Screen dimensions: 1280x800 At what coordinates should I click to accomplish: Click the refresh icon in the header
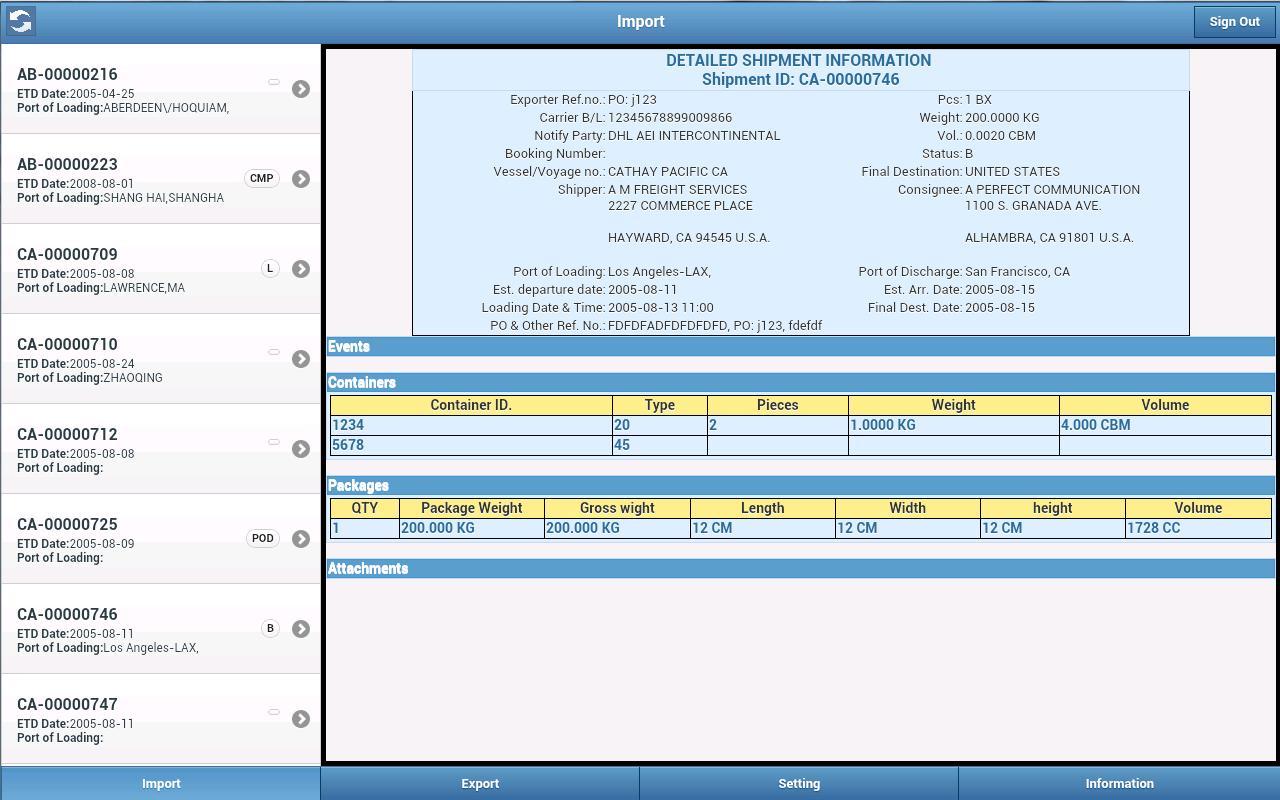[x=21, y=21]
